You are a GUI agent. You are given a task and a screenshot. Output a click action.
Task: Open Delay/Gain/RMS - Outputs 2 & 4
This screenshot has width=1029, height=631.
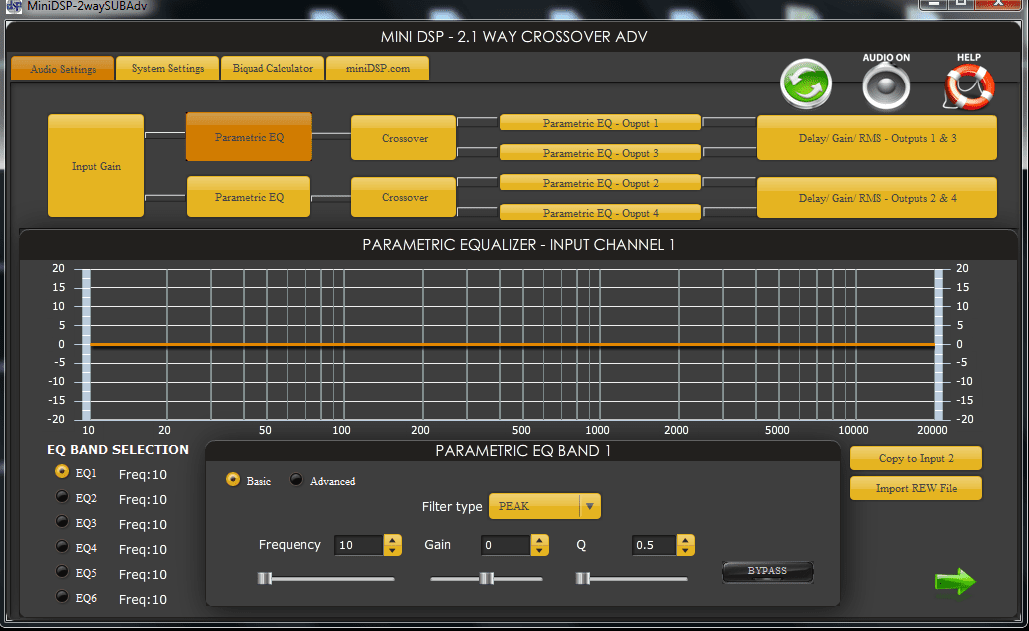click(x=877, y=197)
